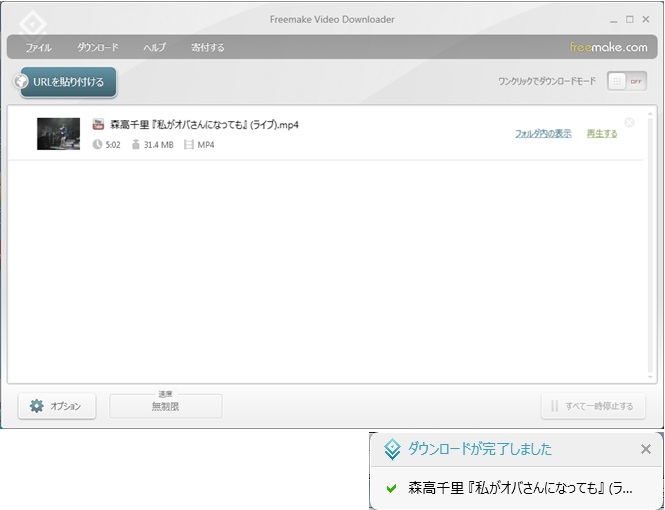The width and height of the screenshot is (665, 510).
Task: Visit the freemake.com link
Action: (608, 47)
